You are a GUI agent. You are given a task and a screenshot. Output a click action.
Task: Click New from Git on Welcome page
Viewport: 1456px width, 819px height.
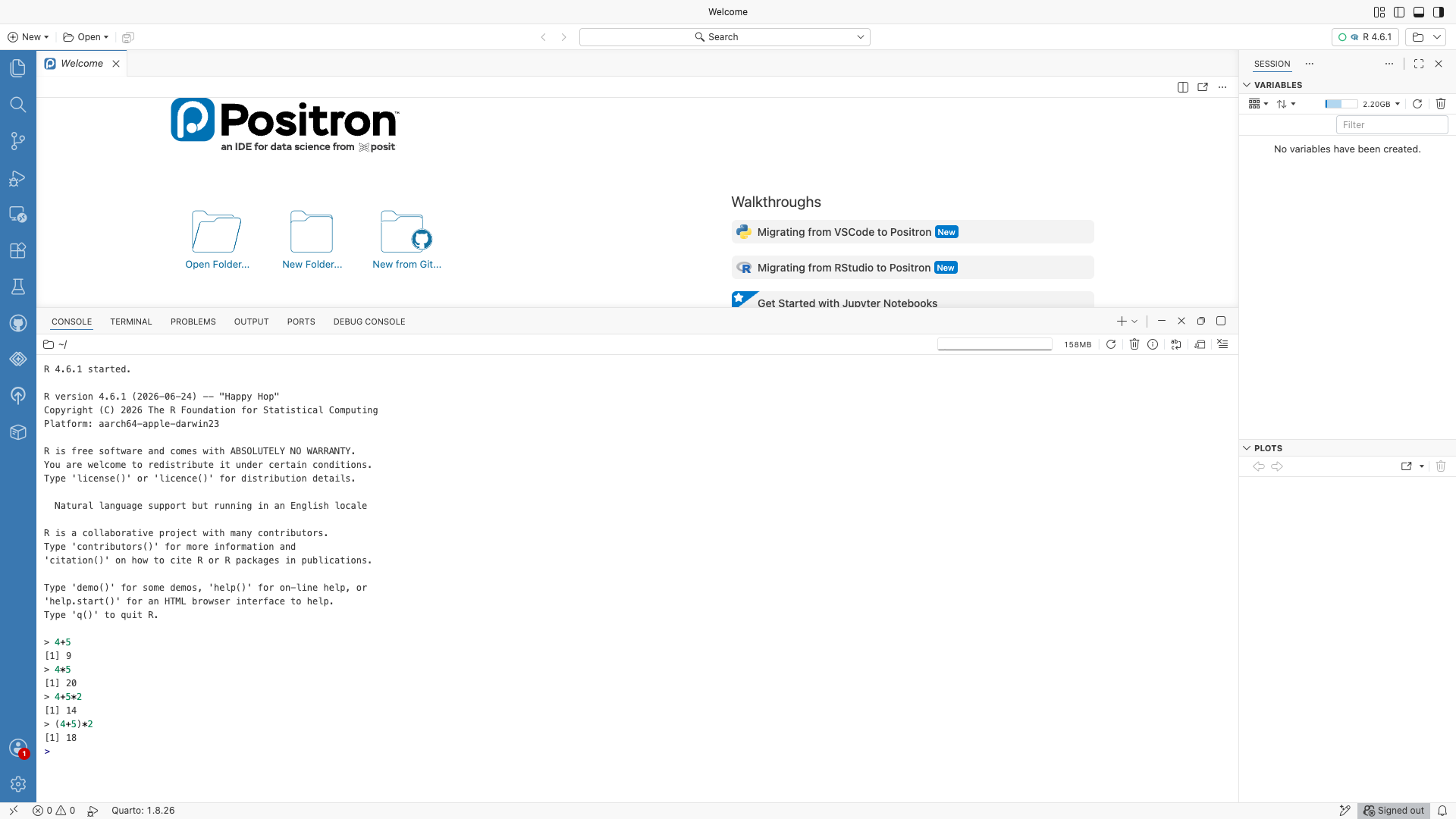tap(406, 240)
